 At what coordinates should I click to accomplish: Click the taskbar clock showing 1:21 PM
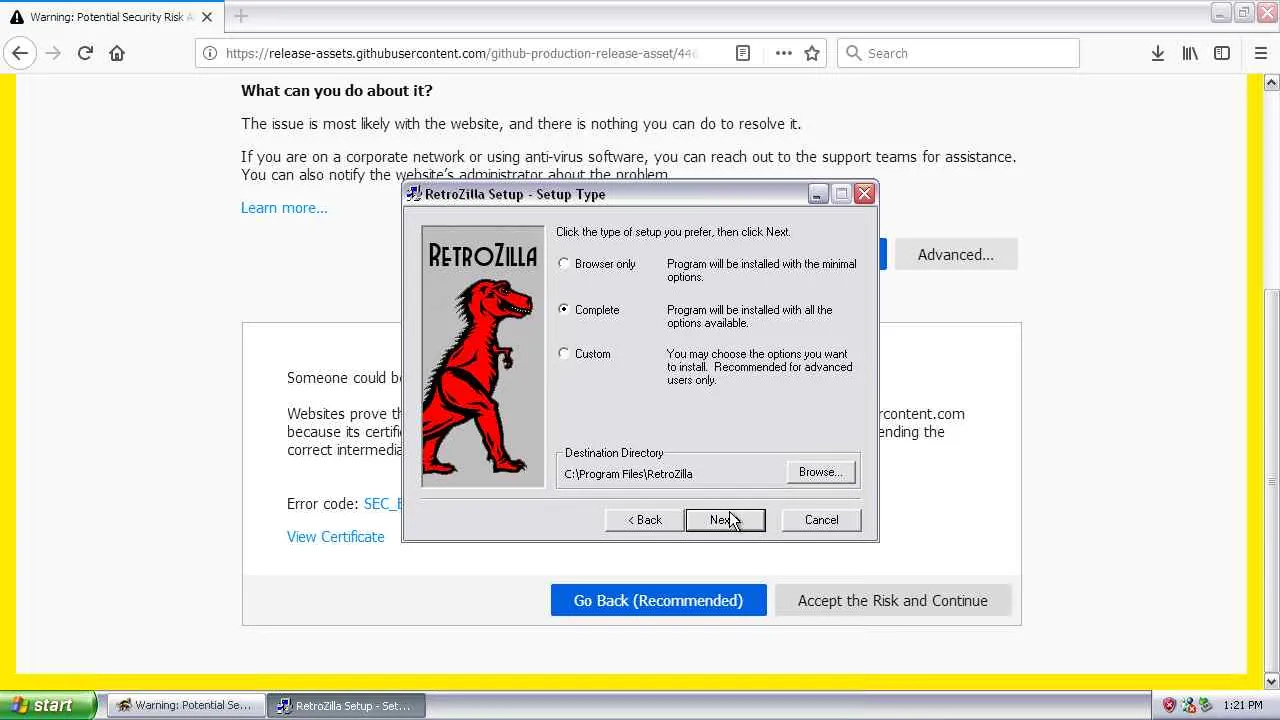(x=1243, y=705)
